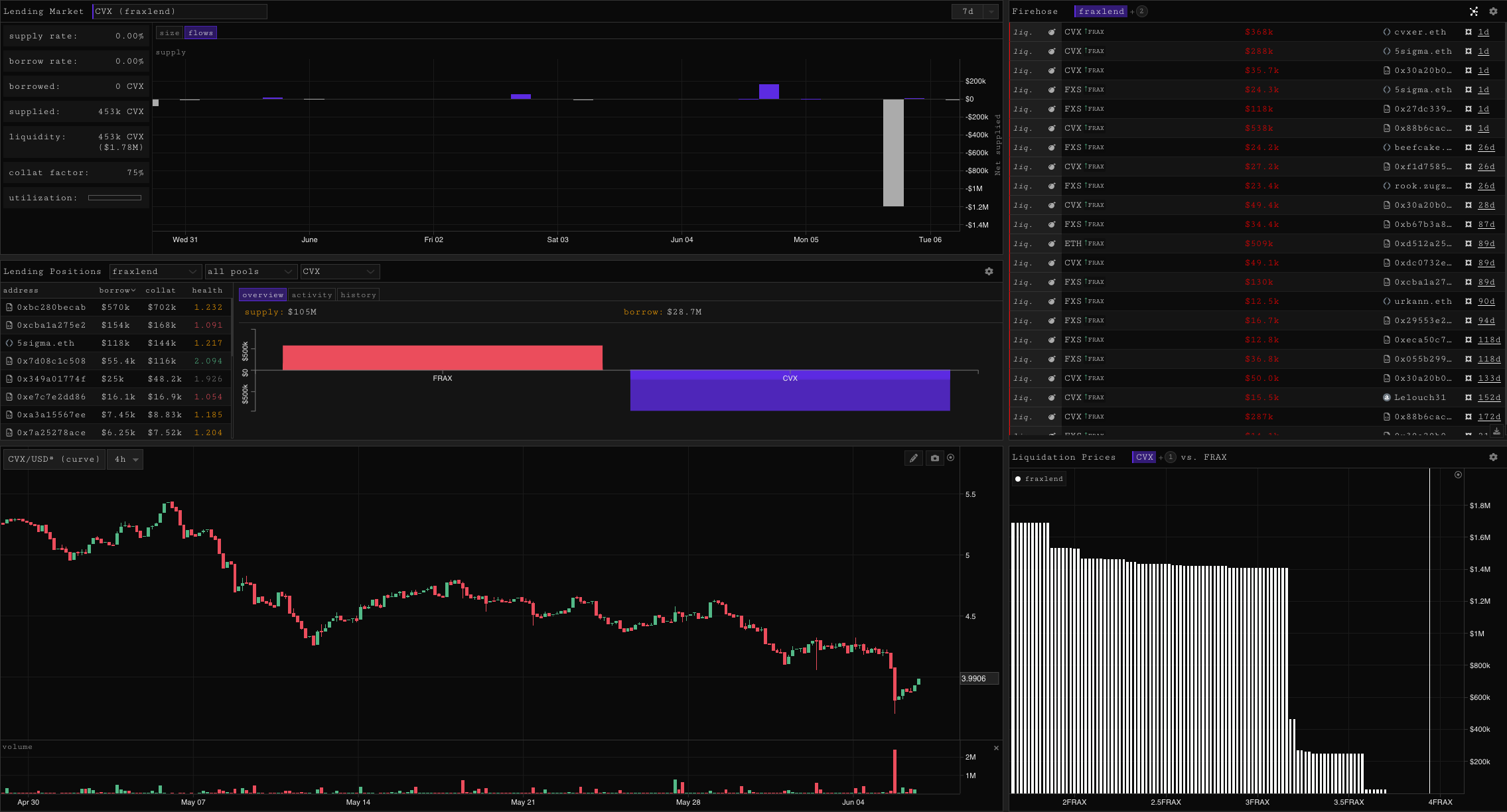Toggle target circle in liquidation chart corner
The image size is (1507, 812).
[x=1458, y=475]
